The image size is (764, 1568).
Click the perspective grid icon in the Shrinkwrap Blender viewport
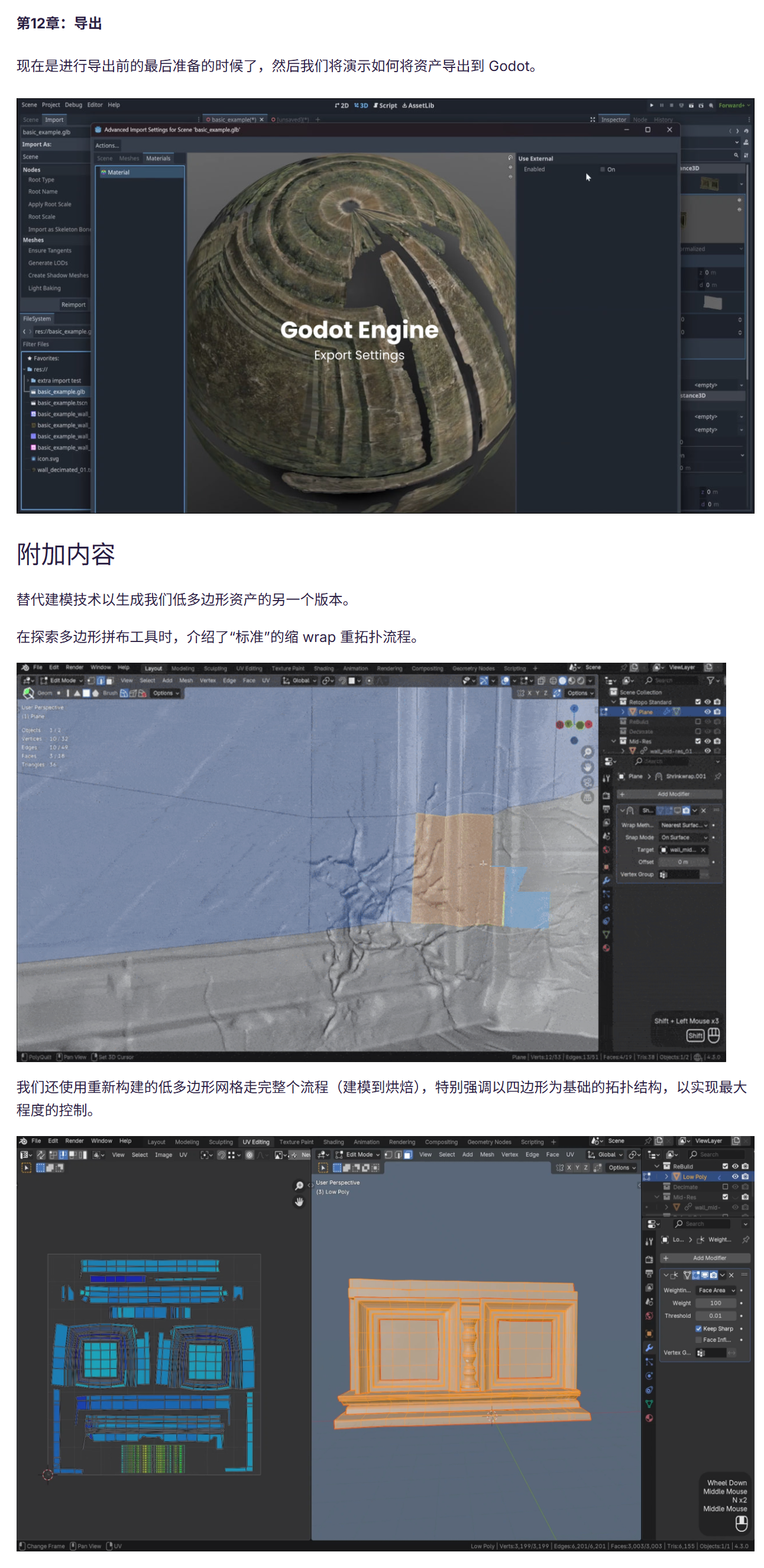point(587,797)
